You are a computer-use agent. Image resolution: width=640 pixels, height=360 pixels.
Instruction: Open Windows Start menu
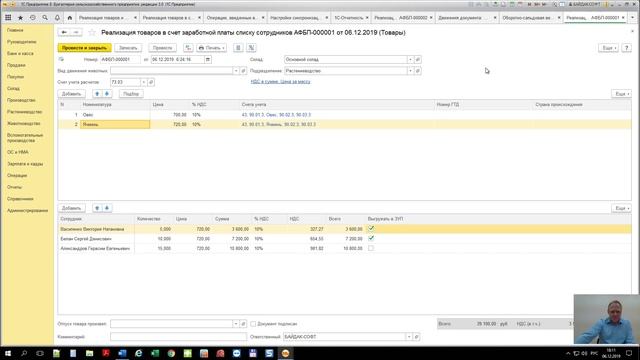pyautogui.click(x=7, y=353)
